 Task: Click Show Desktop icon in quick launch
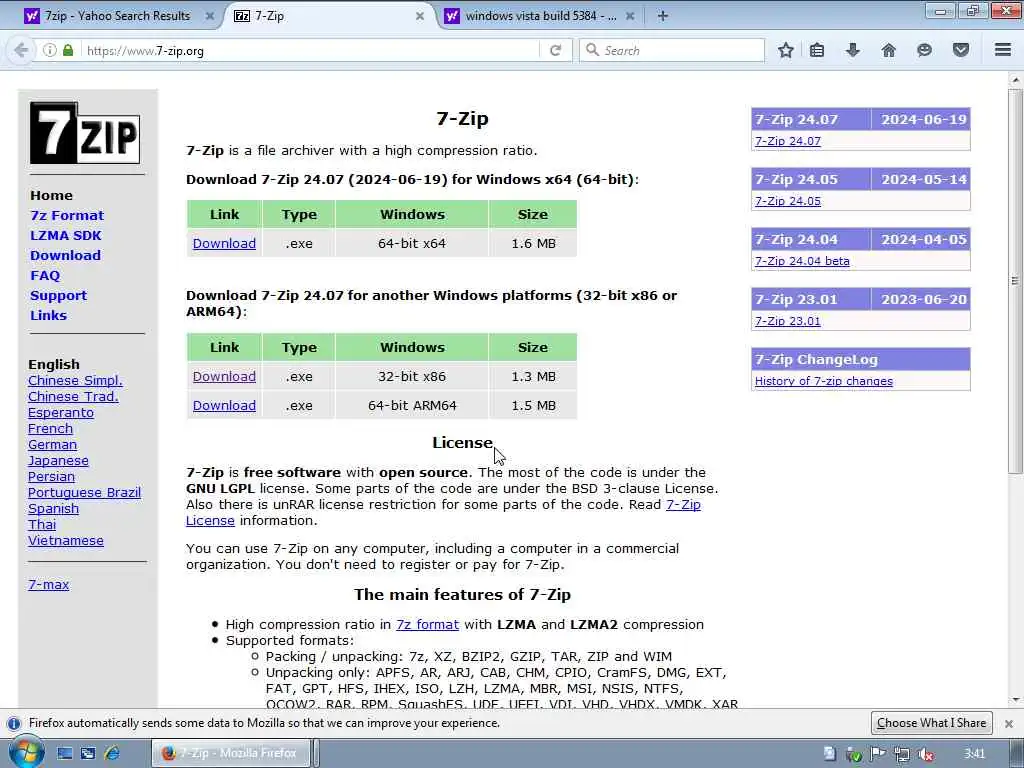point(64,754)
